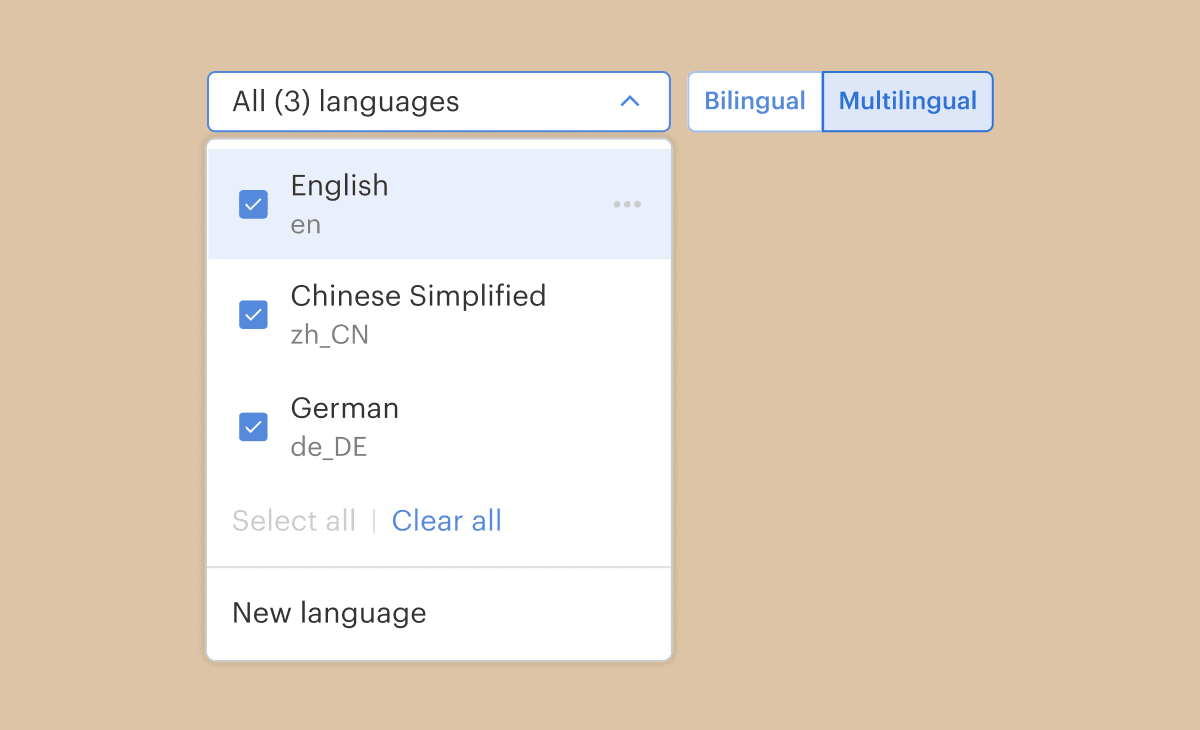
Task: Click the German language name
Action: (344, 408)
